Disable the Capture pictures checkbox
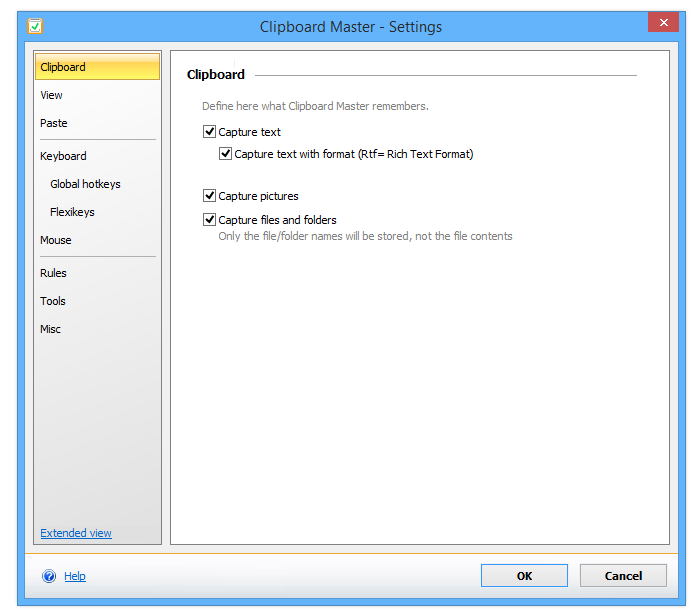Image resolution: width=696 pixels, height=612 pixels. tap(209, 196)
